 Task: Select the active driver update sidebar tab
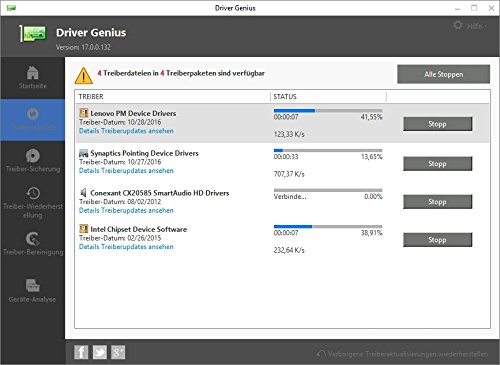[33, 120]
